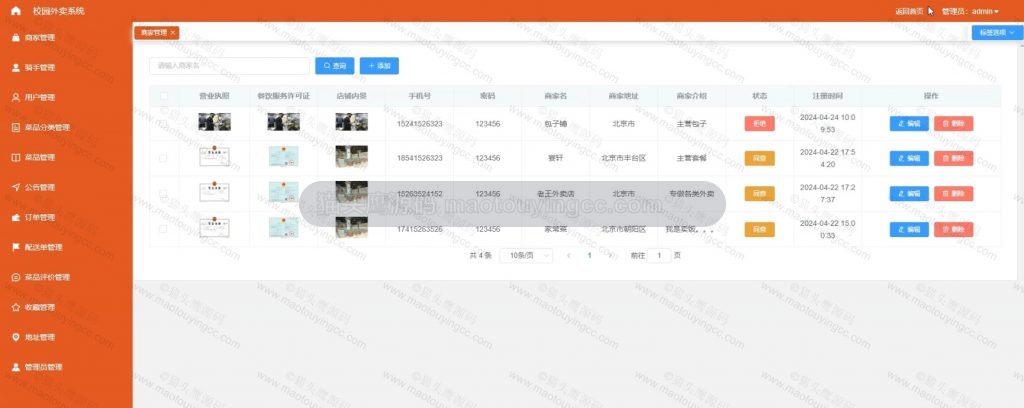Close the 商家管理 tab with its x
Screen dimensions: 1024x408
[x=172, y=33]
